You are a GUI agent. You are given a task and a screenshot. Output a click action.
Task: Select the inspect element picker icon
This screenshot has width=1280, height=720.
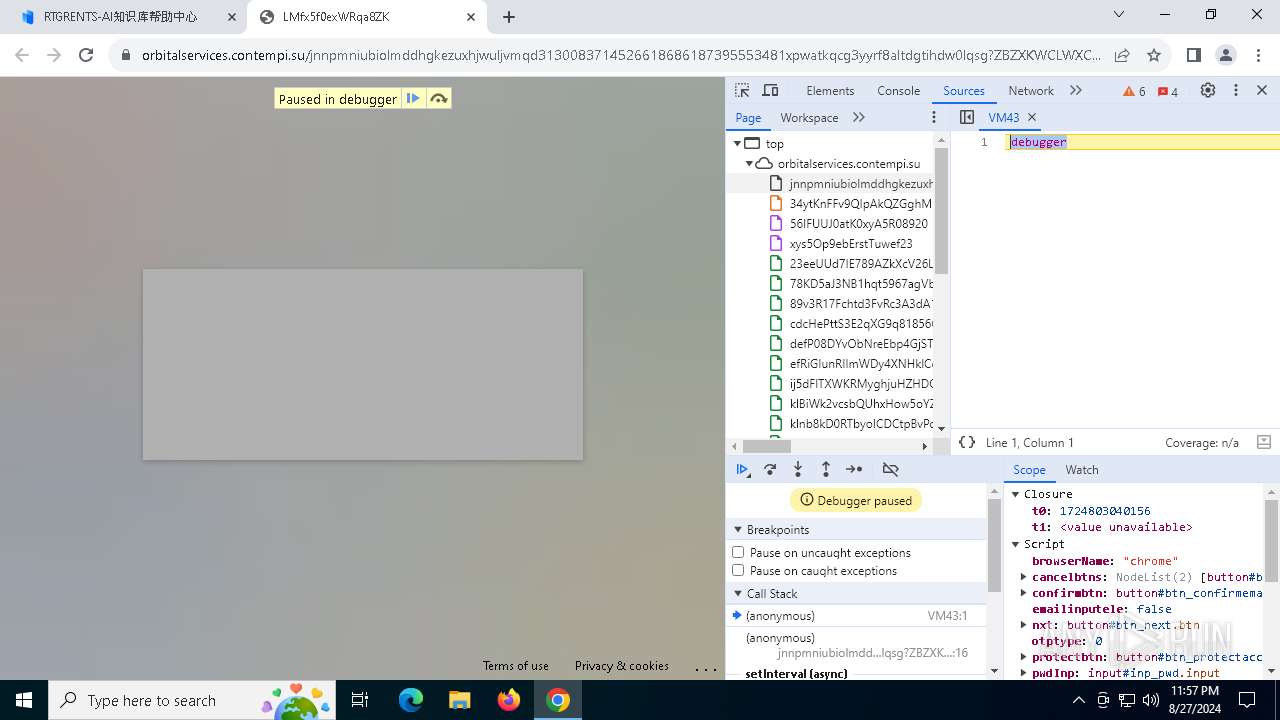pos(742,90)
